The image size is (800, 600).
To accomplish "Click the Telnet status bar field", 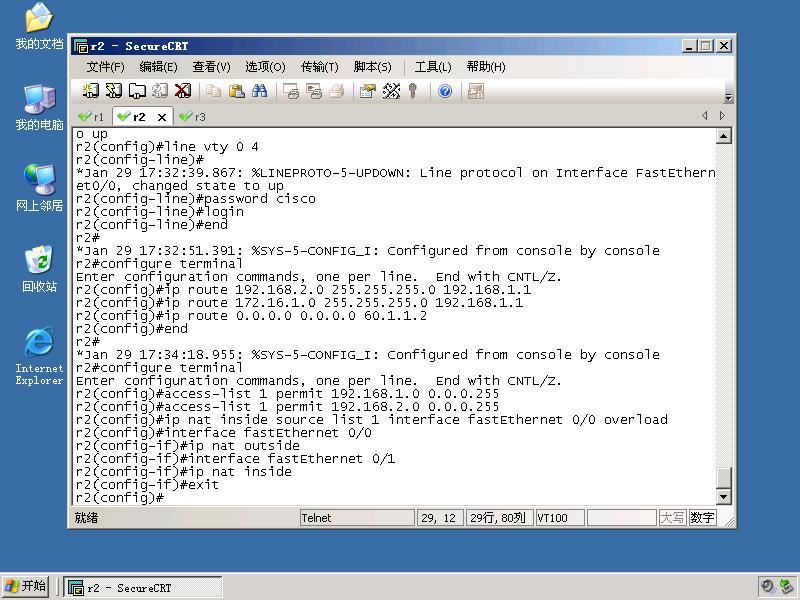I will 357,518.
